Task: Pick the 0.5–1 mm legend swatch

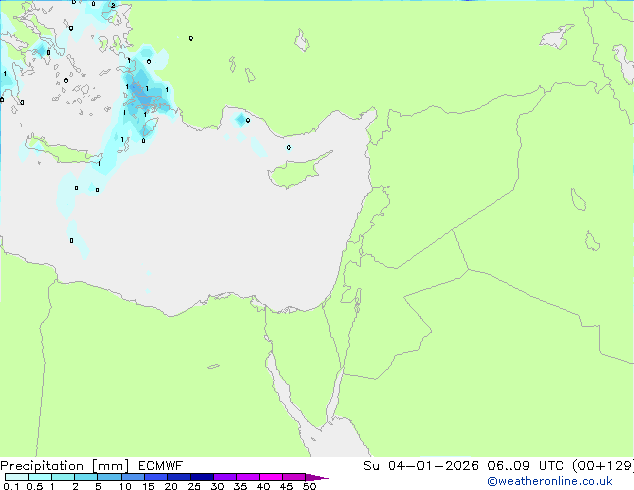Action: pyautogui.click(x=40, y=477)
